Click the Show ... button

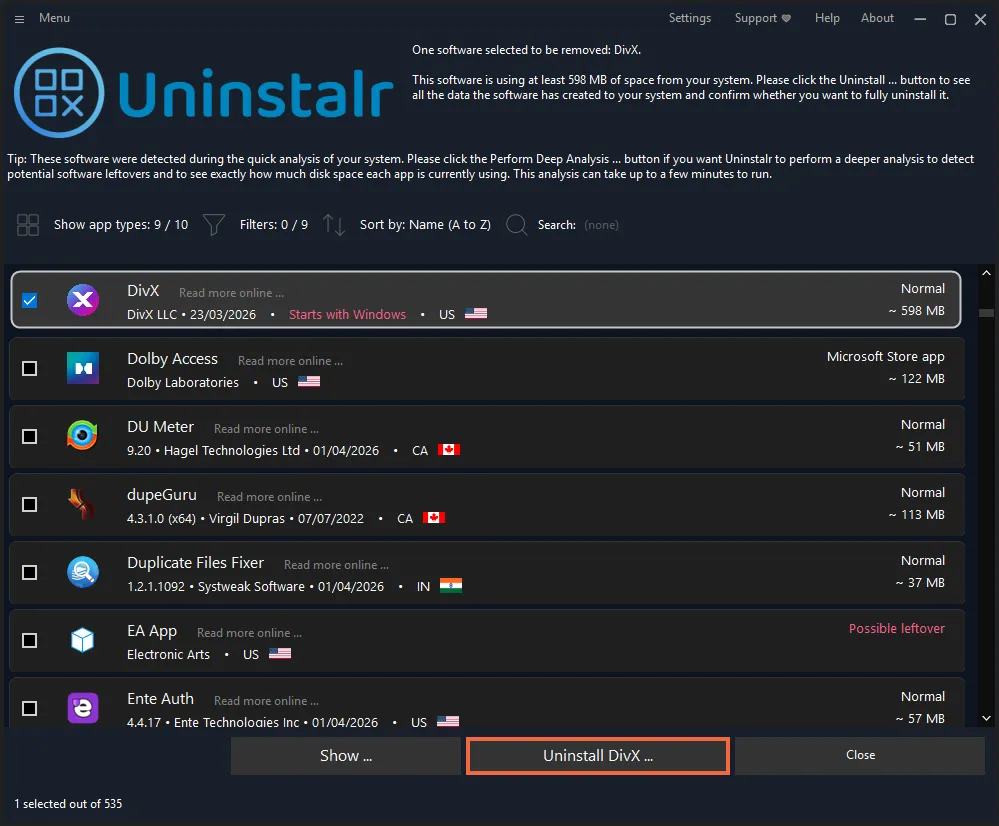[346, 756]
